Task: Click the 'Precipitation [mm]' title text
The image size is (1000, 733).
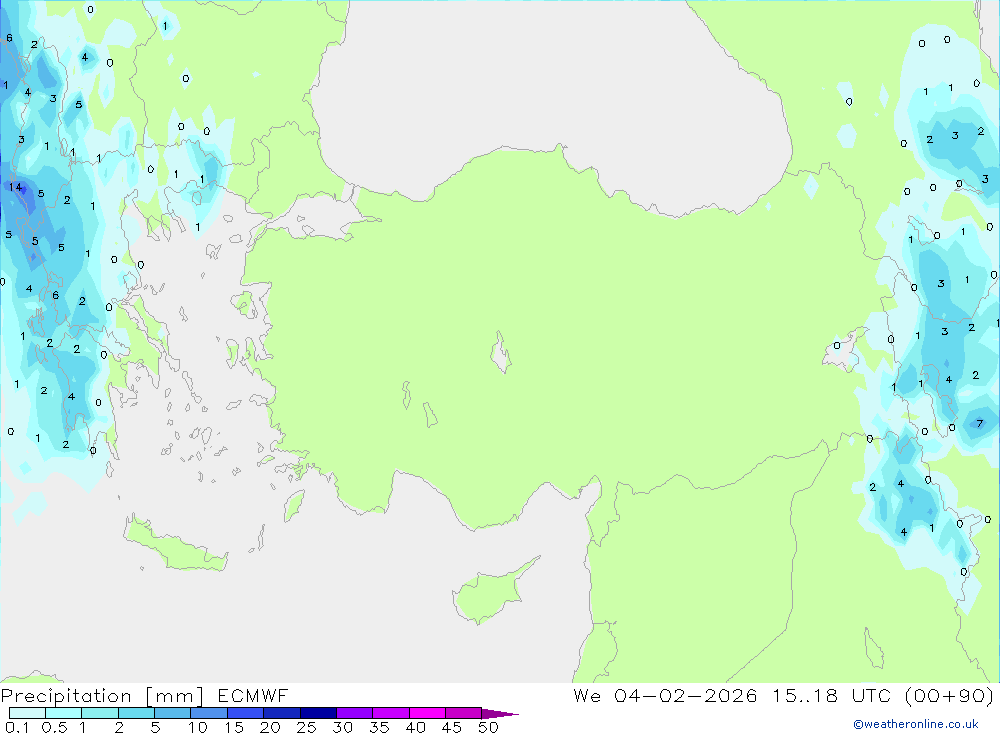Action: 103,696
